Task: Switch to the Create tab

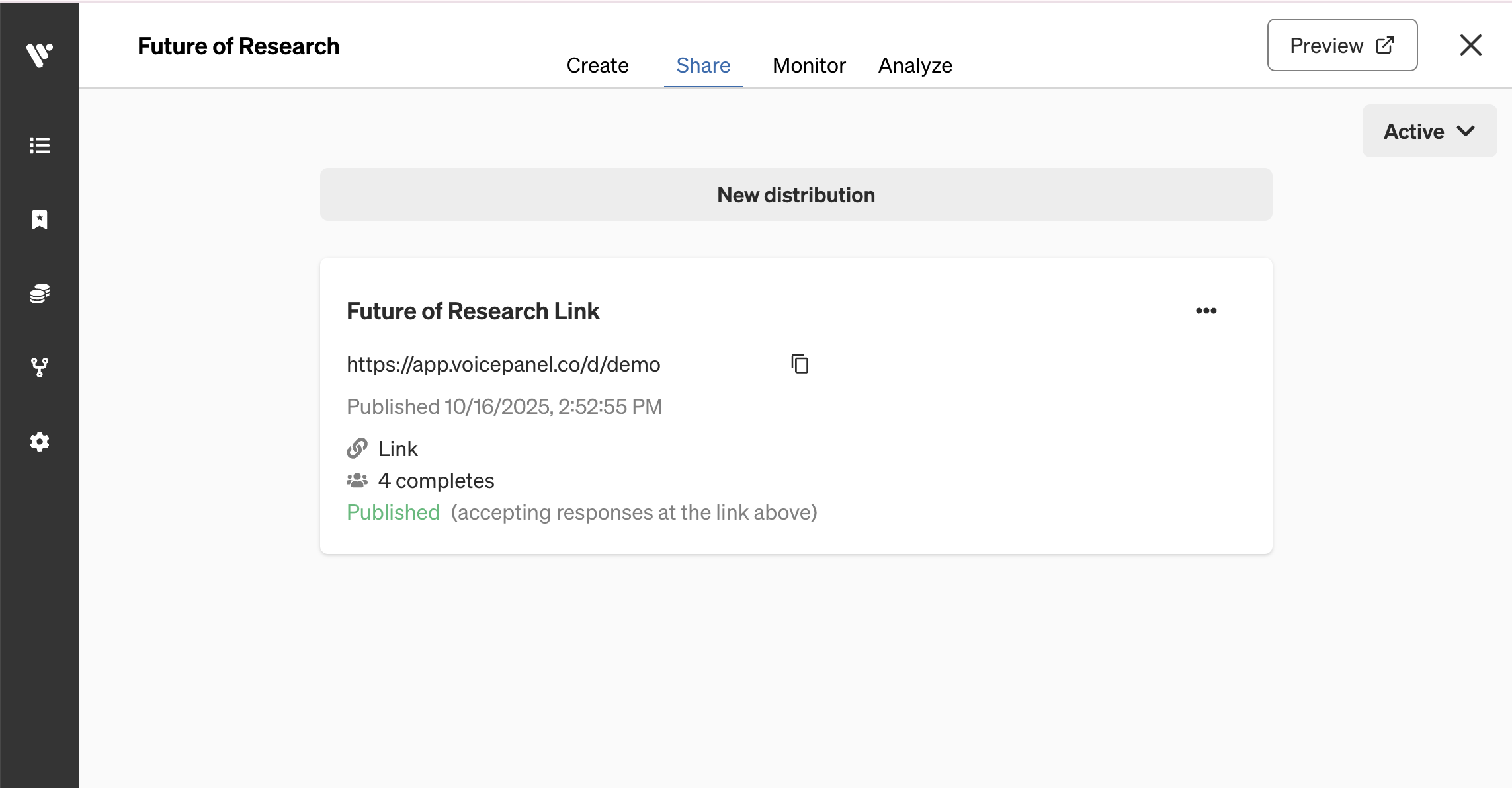Action: [597, 65]
